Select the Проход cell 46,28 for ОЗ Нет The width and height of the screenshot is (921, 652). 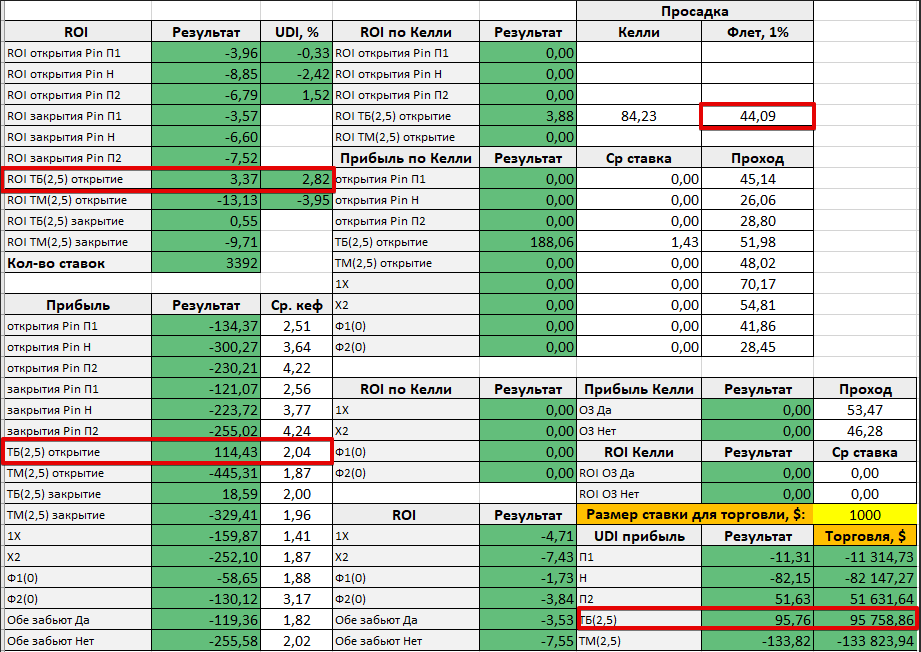pyautogui.click(x=865, y=431)
